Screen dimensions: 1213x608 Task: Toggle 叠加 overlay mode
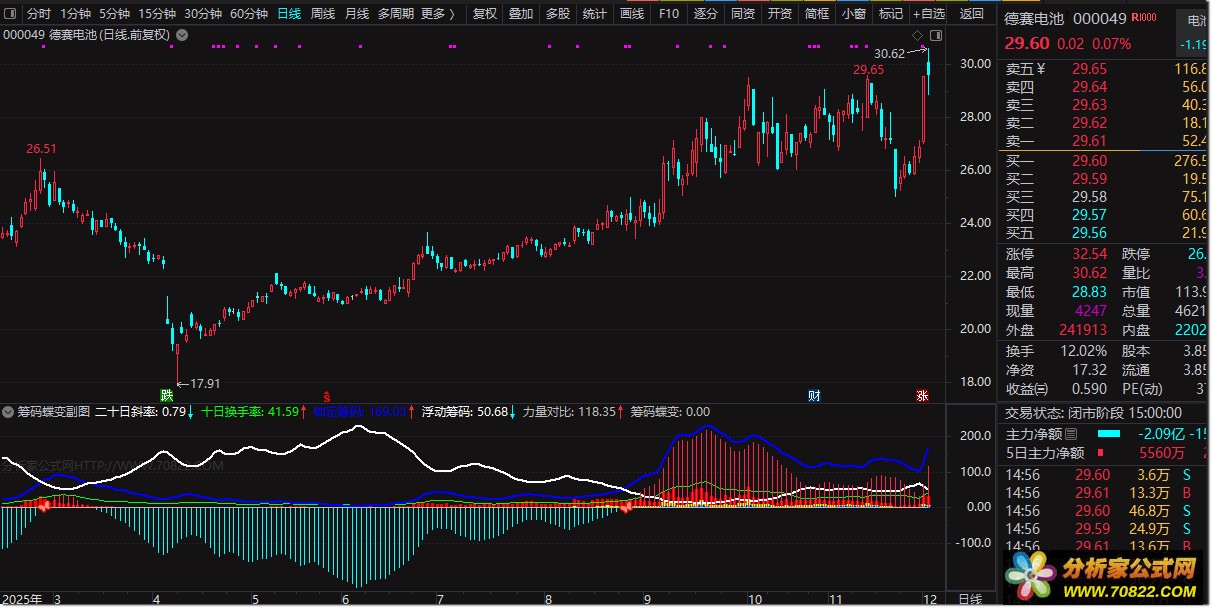pyautogui.click(x=520, y=14)
